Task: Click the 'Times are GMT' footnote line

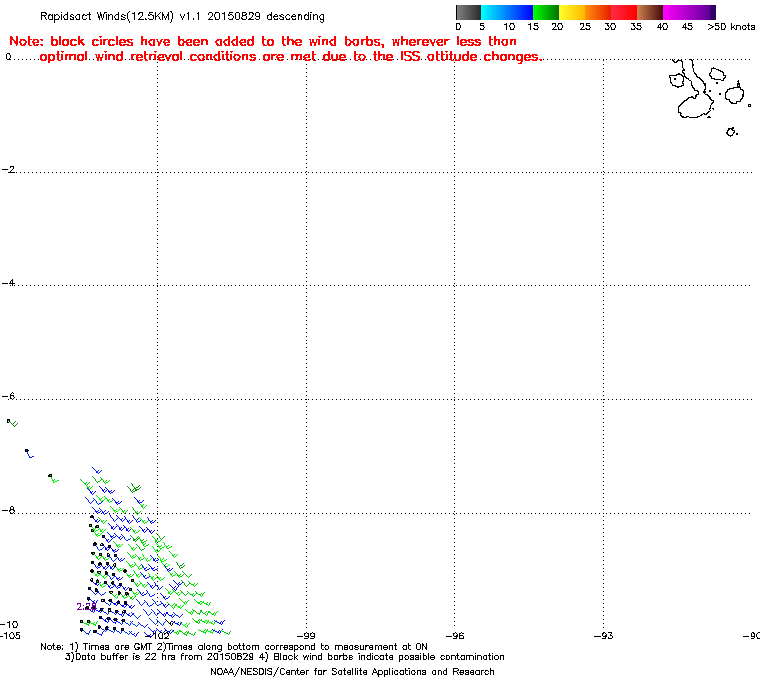Action: point(234,646)
